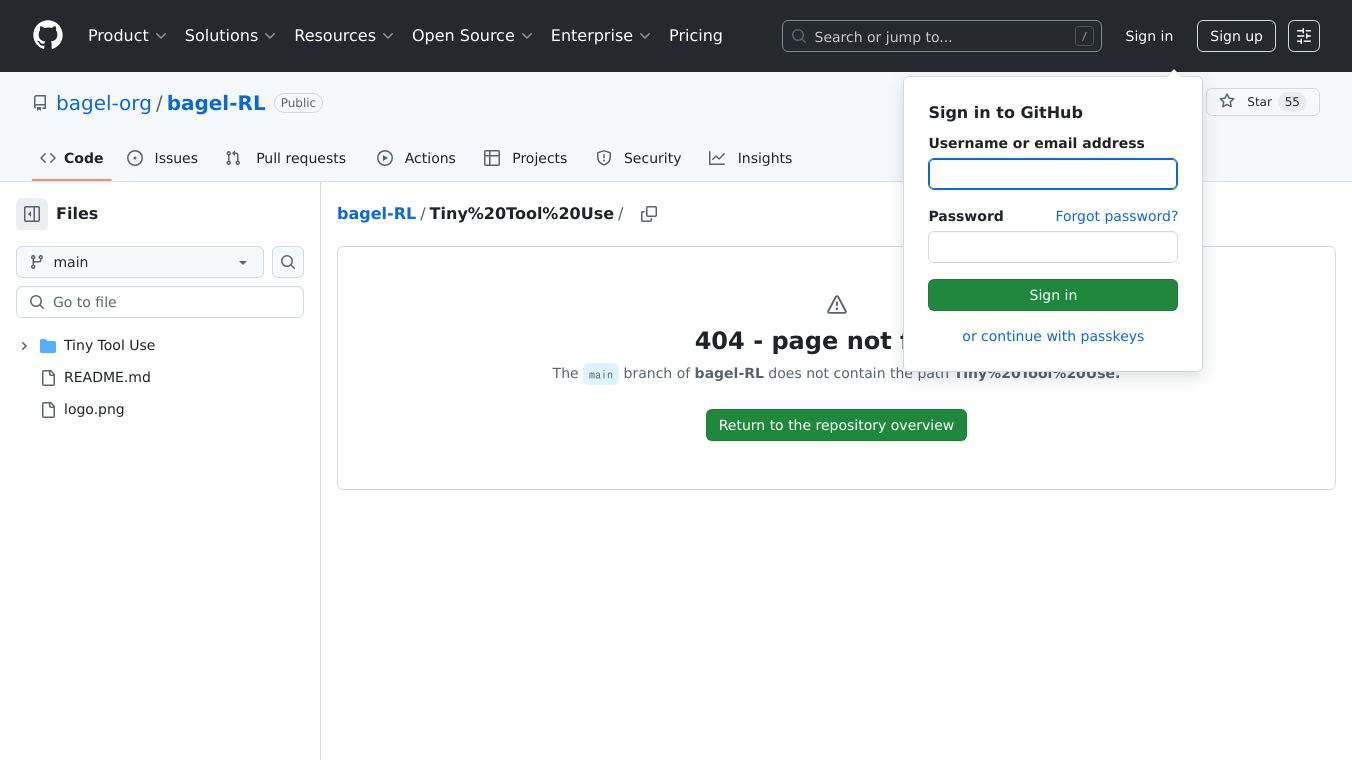The height and width of the screenshot is (760, 1352).
Task: Click bagel-RL in the path breadcrumb
Action: coord(376,214)
